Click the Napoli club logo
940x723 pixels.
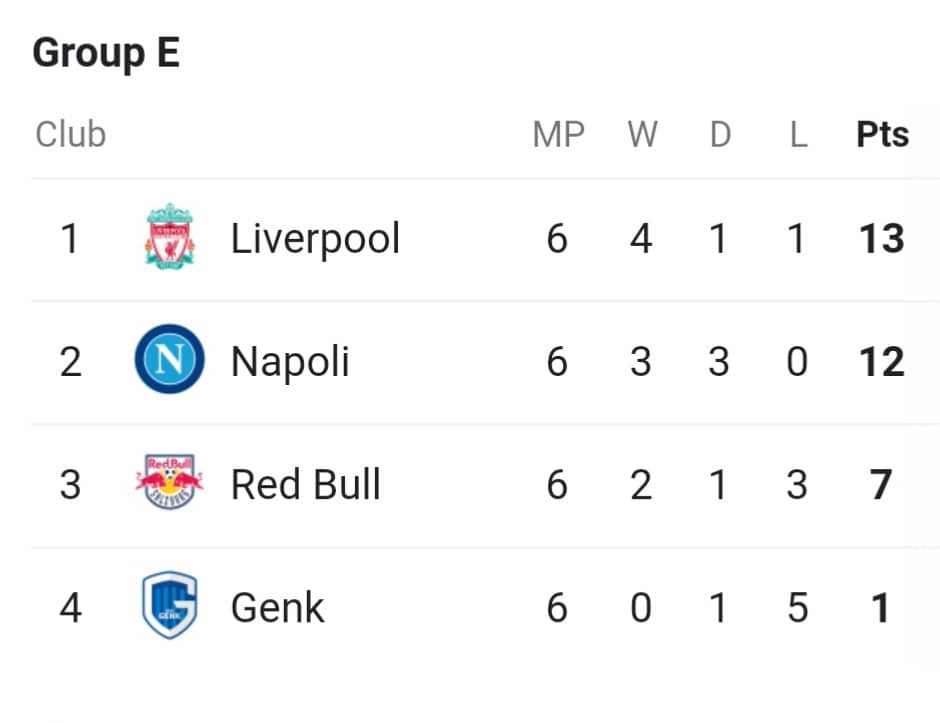(170, 359)
